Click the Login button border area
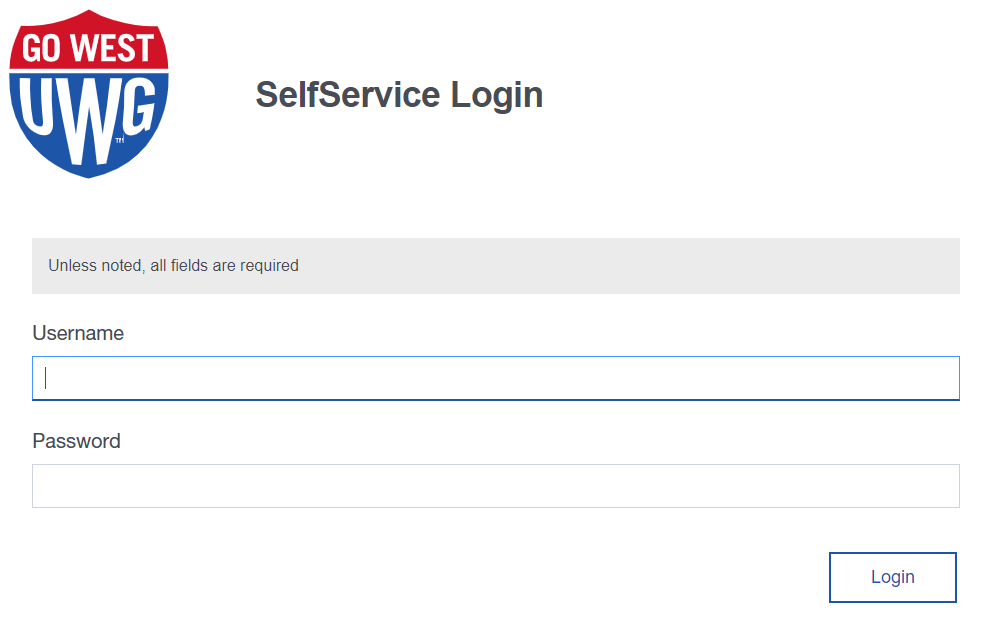Screen dimensions: 1002x628 pyautogui.click(x=892, y=554)
